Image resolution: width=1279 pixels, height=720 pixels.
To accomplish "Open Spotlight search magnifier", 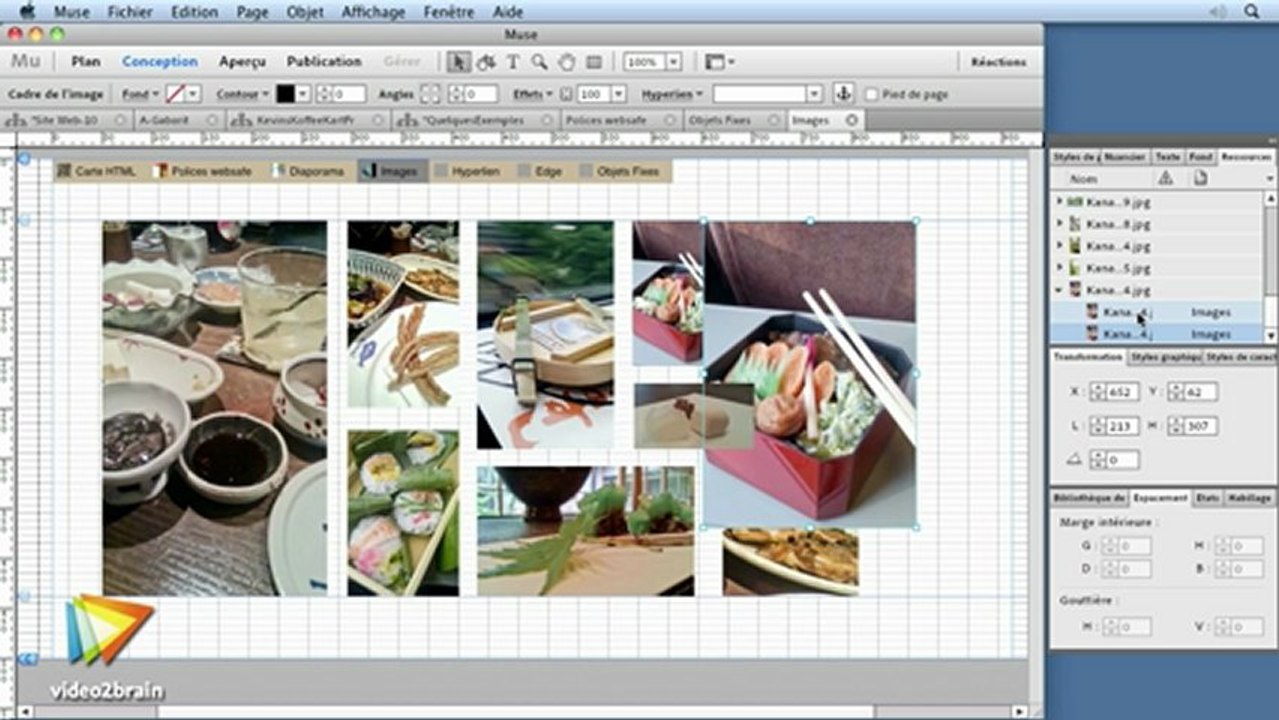I will click(x=1251, y=11).
